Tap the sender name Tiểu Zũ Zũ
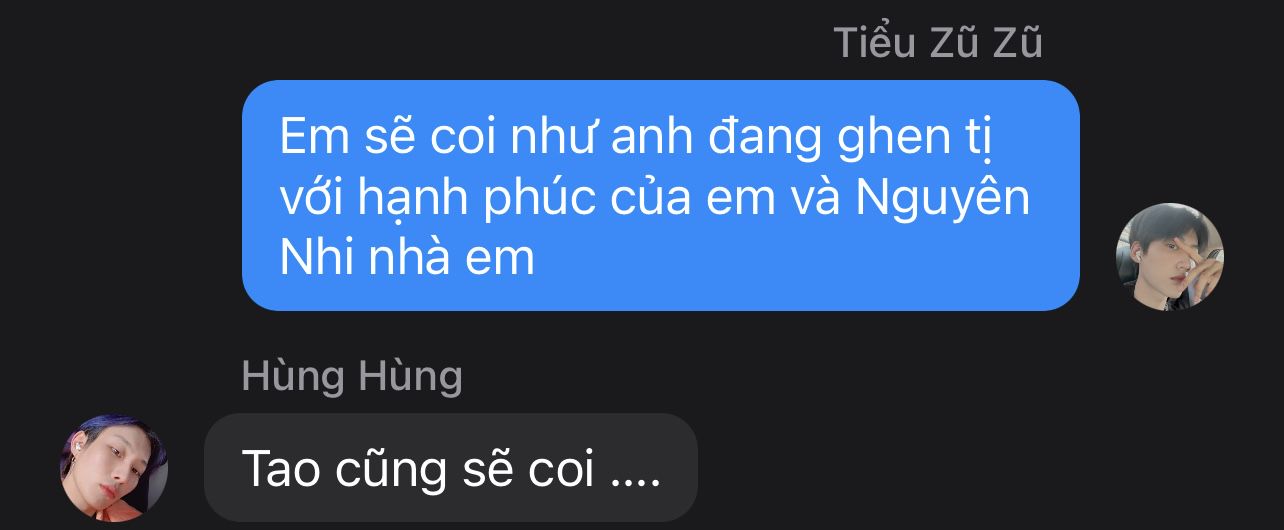This screenshot has height=530, width=1284. pos(938,43)
